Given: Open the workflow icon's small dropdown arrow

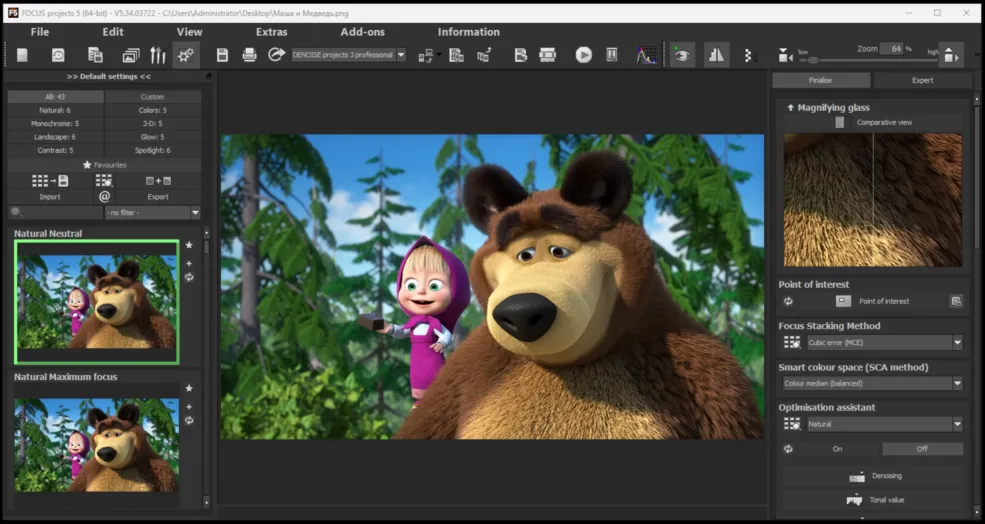Looking at the screenshot, I should [438, 54].
